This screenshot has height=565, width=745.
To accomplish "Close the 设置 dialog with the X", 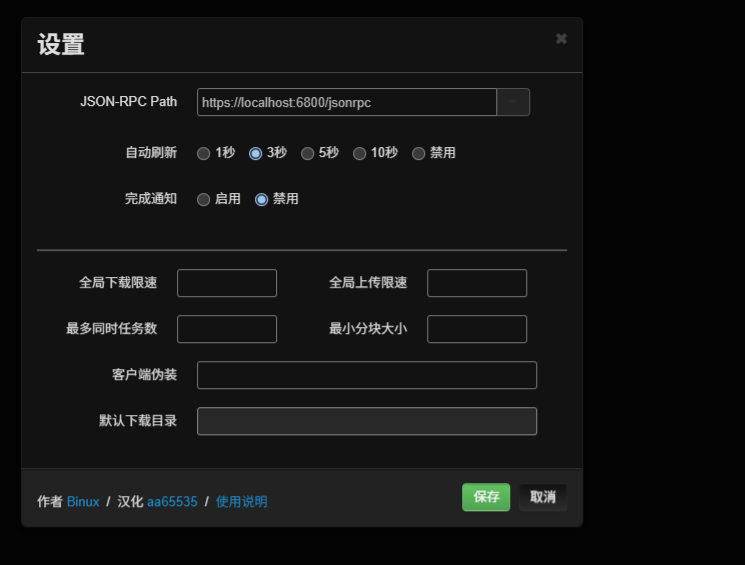I will coord(561,39).
